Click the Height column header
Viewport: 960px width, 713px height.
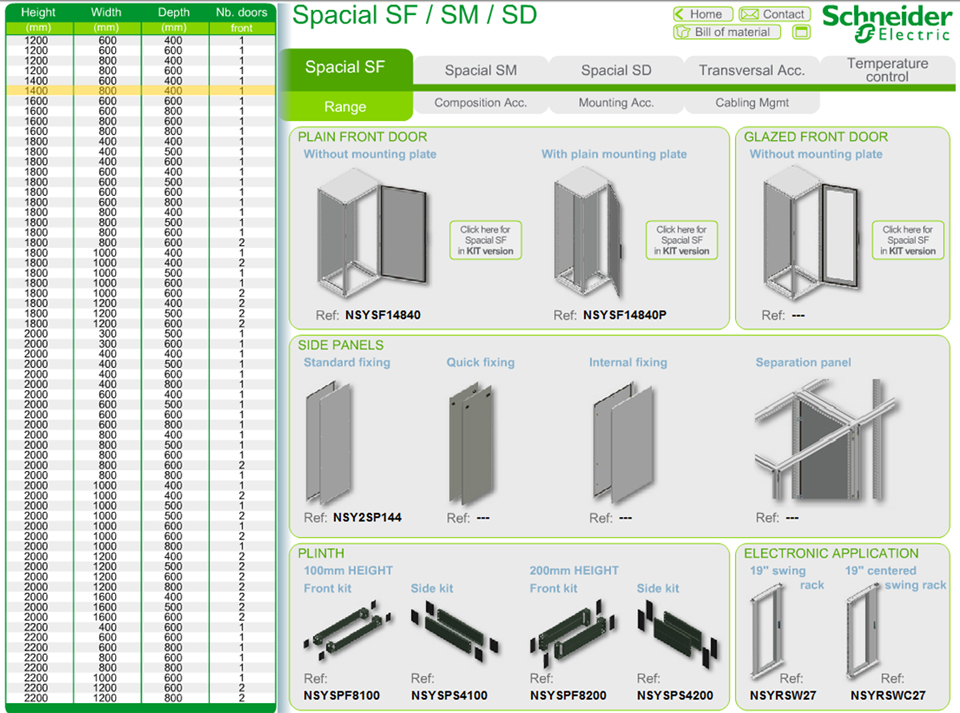39,12
